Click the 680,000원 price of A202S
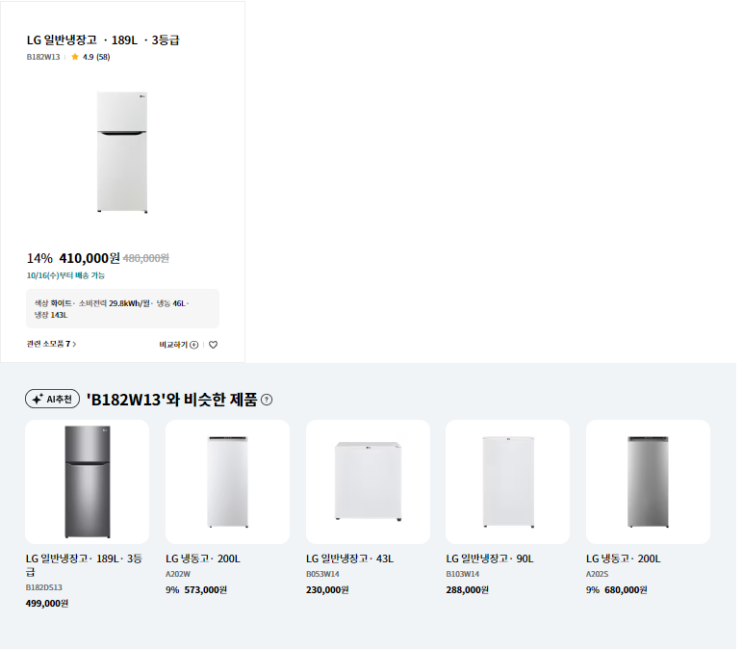This screenshot has width=743, height=649. (x=625, y=590)
